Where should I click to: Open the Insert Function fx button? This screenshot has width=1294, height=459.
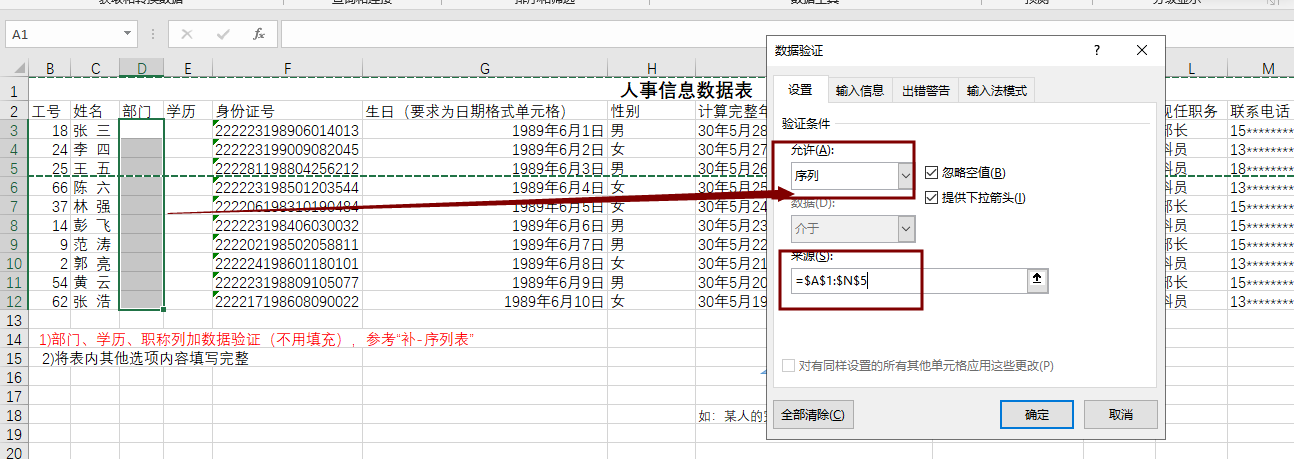click(x=259, y=34)
